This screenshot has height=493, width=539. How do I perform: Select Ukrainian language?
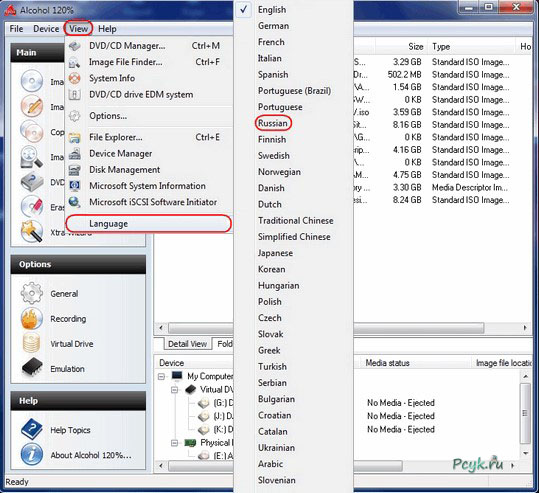point(276,448)
